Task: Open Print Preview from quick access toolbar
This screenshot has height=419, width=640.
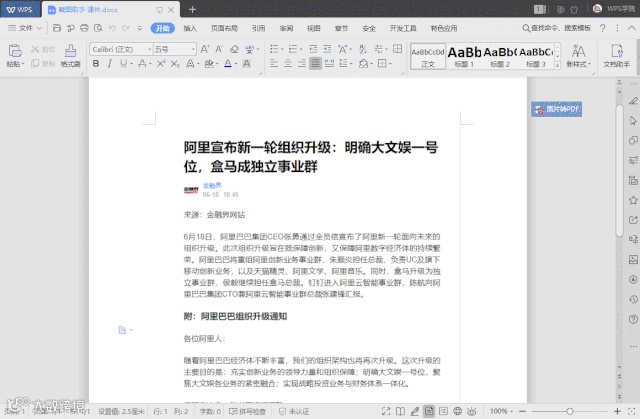Action: pos(98,28)
